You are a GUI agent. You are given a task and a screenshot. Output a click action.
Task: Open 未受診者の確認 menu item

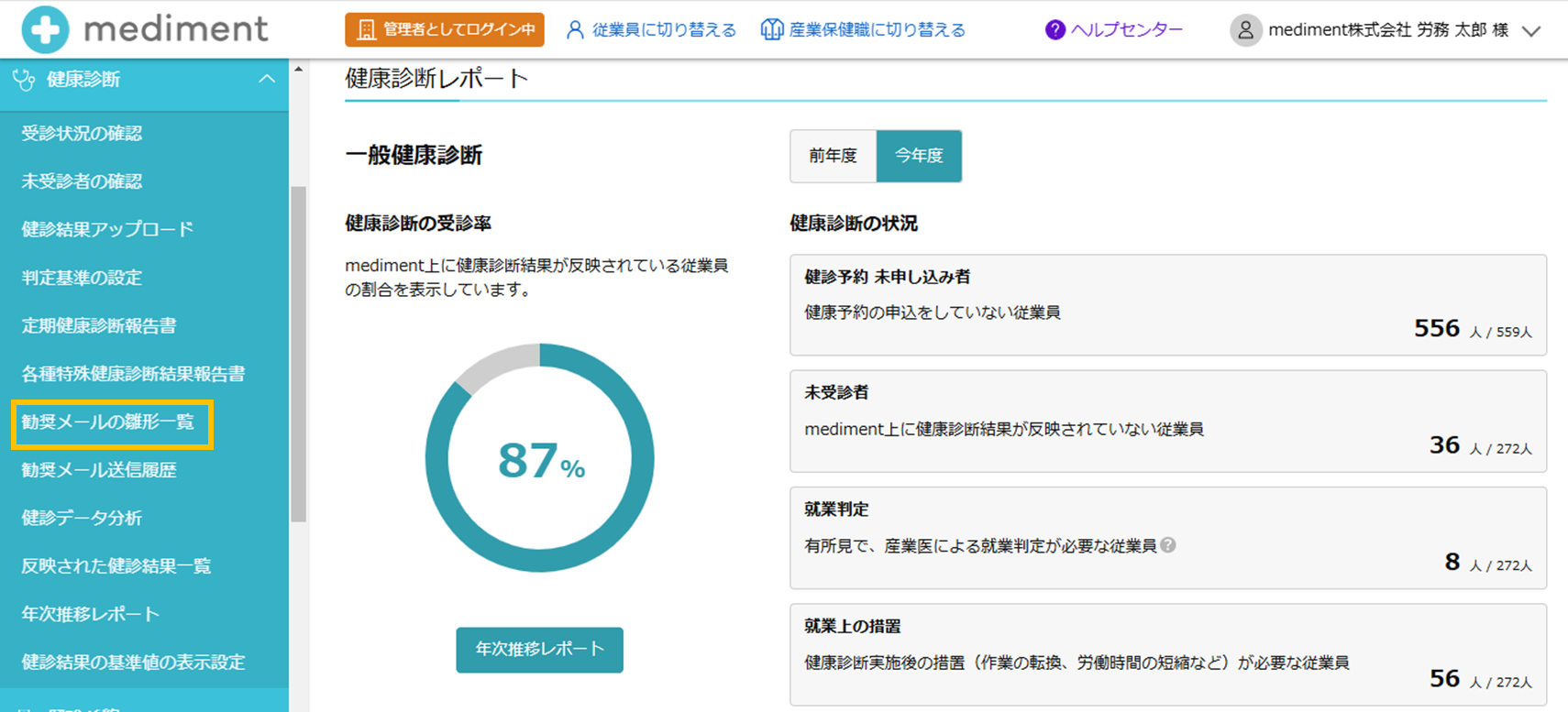click(x=83, y=181)
